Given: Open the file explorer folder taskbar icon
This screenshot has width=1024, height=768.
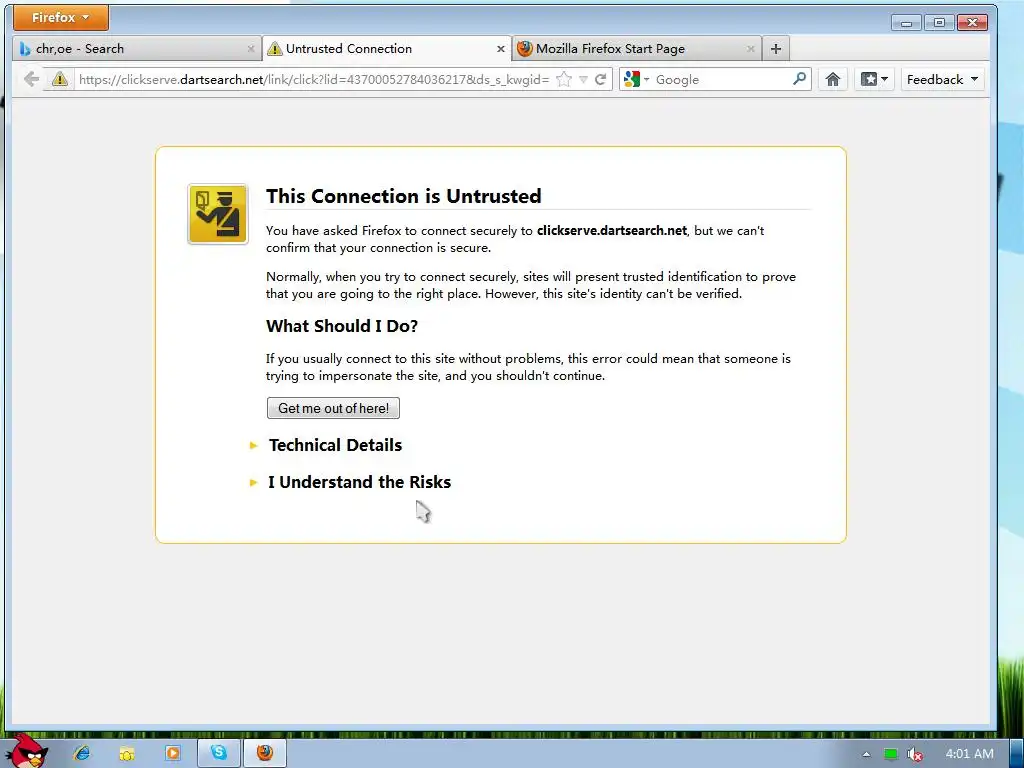Looking at the screenshot, I should click(127, 753).
